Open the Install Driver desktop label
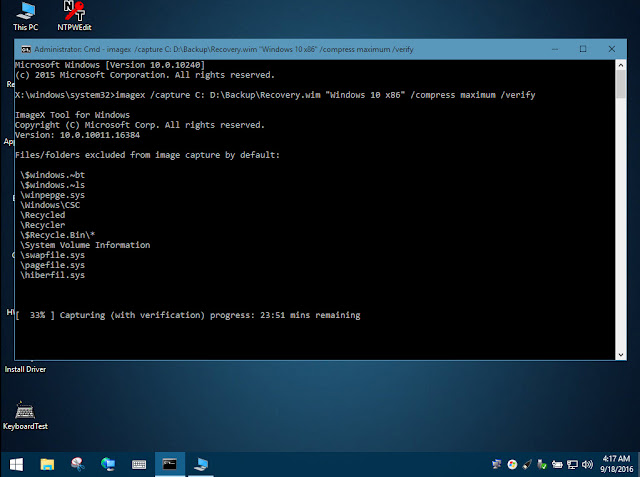Image resolution: width=640 pixels, height=477 pixels. pyautogui.click(x=25, y=369)
